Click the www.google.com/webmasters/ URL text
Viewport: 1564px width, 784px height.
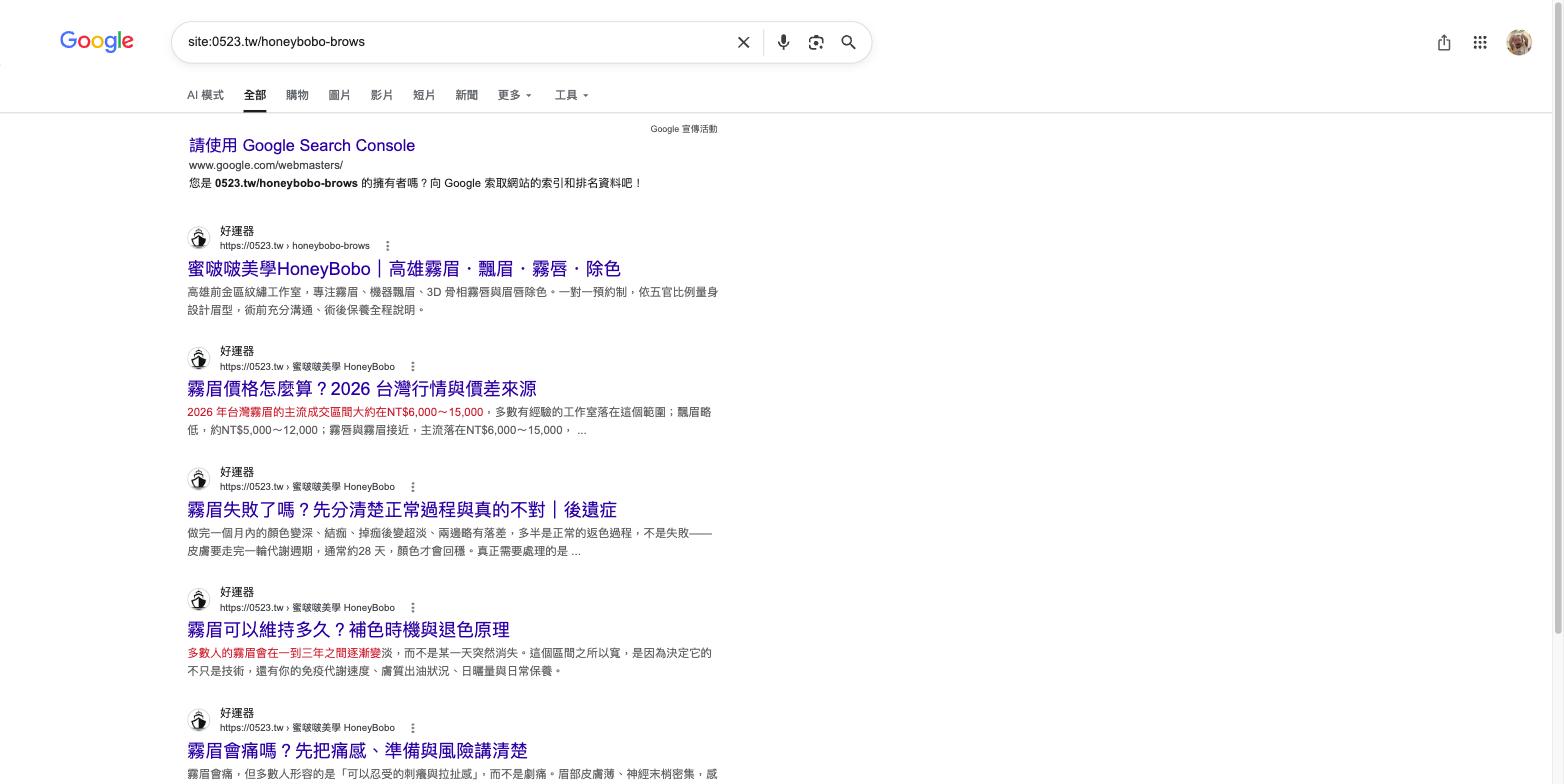(266, 165)
